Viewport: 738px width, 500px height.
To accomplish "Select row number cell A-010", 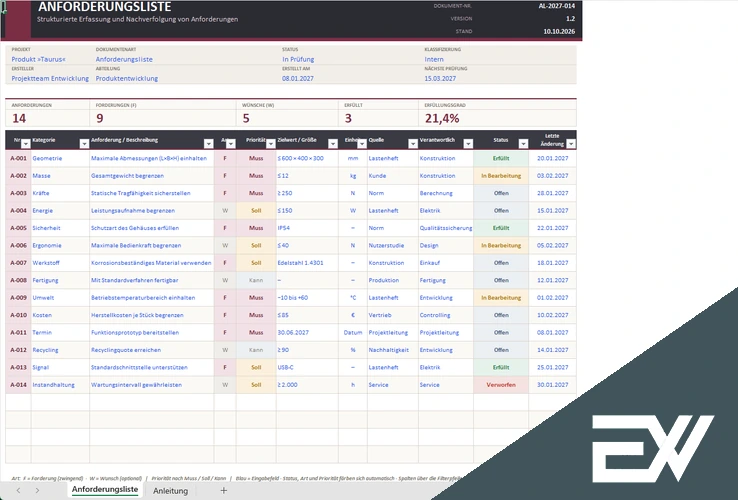I will [18, 315].
